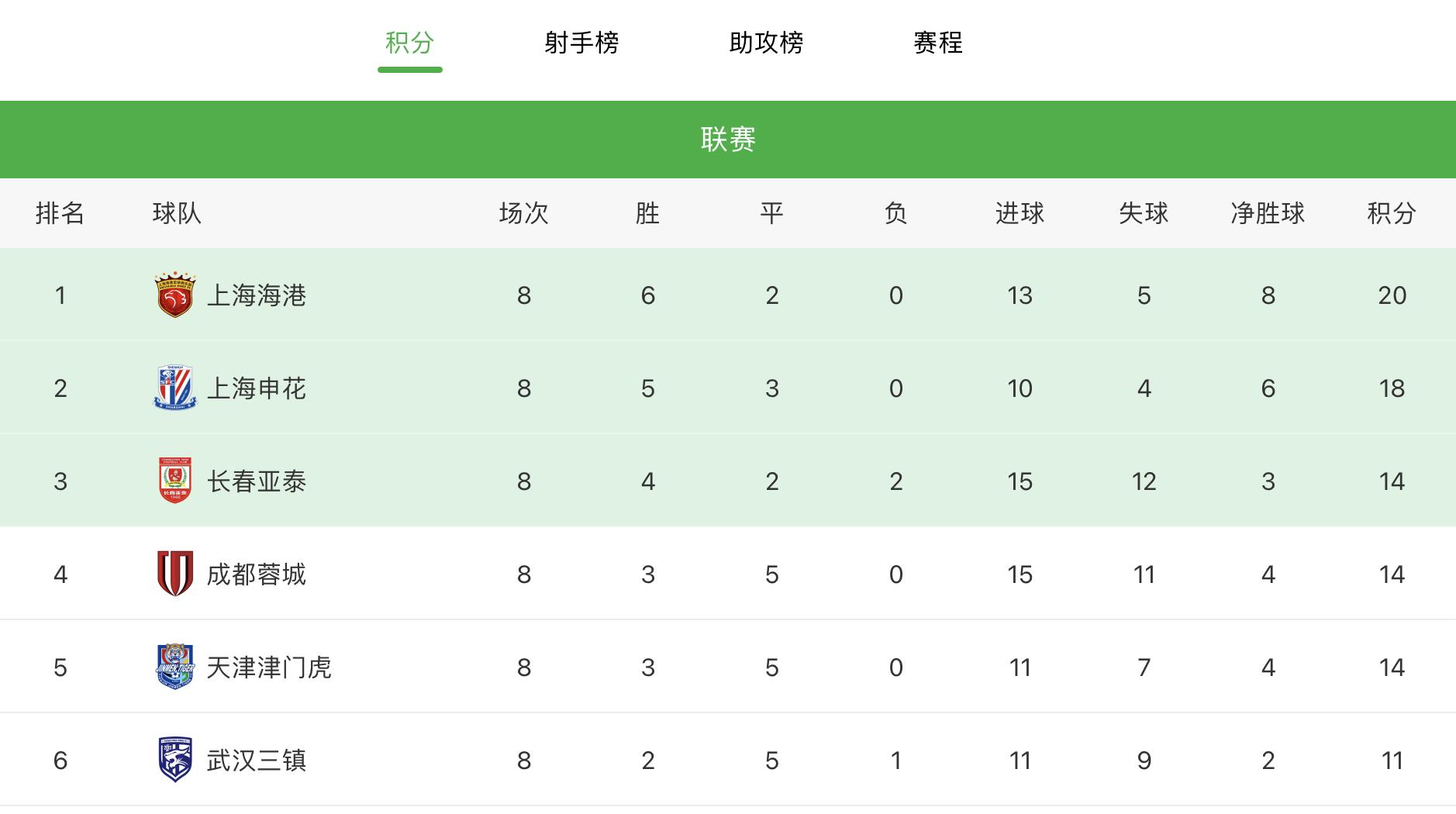Image resolution: width=1456 pixels, height=814 pixels.
Task: Click the 净胜球 column header
Action: coord(1268,213)
